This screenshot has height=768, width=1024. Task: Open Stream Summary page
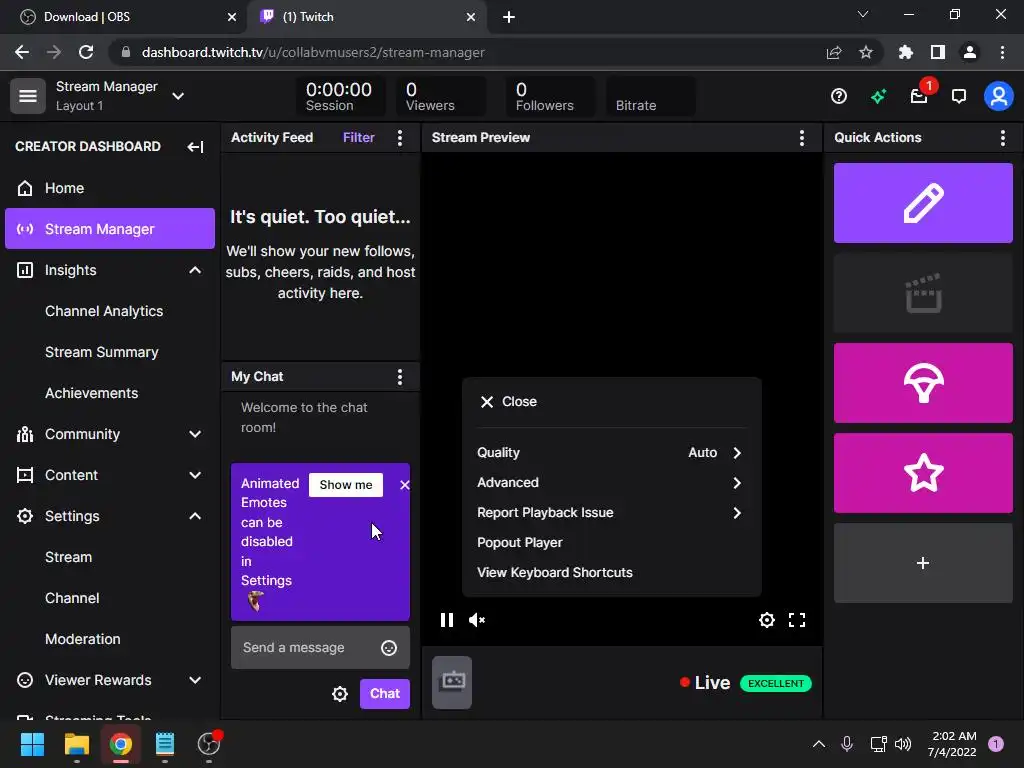click(102, 353)
